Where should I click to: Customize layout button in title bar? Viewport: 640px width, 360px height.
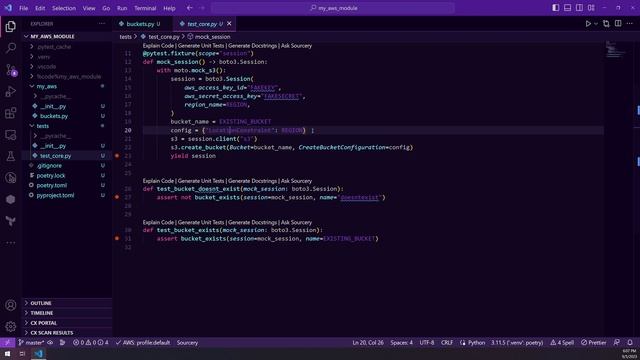coord(591,8)
